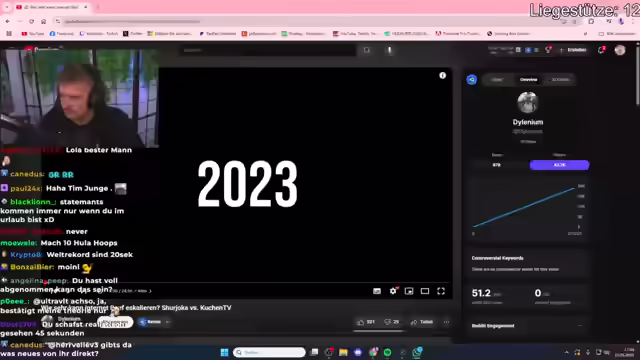Go to the browser home page icon
The height and width of the screenshot is (360, 640).
pos(44,21)
